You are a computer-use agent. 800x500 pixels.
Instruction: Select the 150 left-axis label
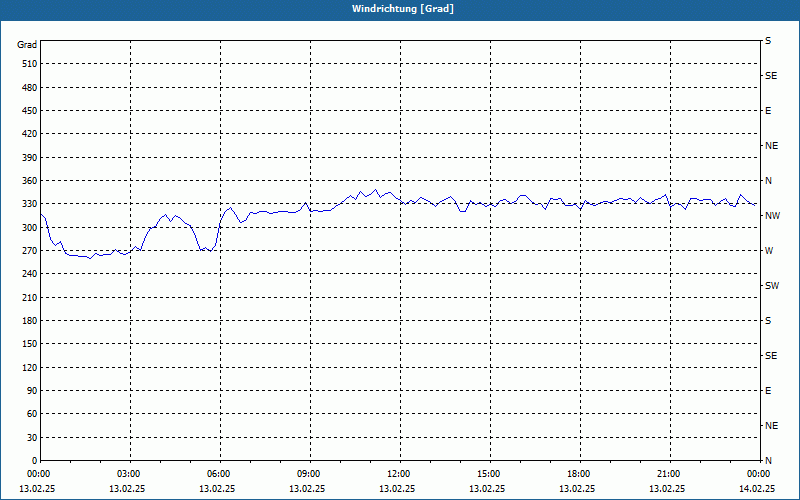30,343
